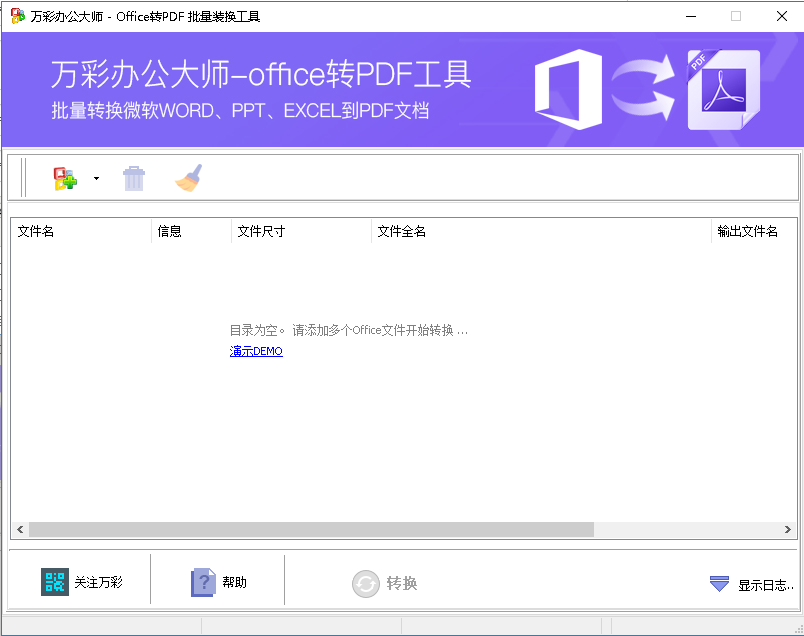The width and height of the screenshot is (804, 636).
Task: Click the blue triangle beside 显示日志
Action: pos(719,583)
